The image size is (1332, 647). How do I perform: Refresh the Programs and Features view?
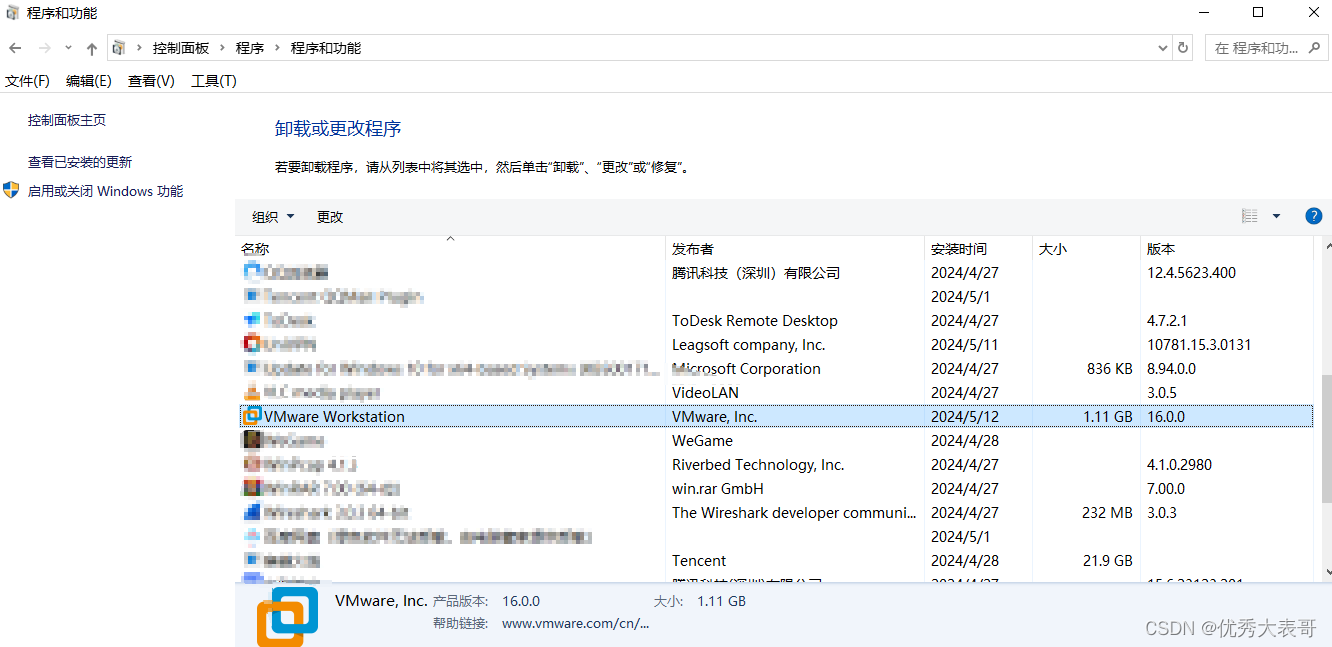1184,47
